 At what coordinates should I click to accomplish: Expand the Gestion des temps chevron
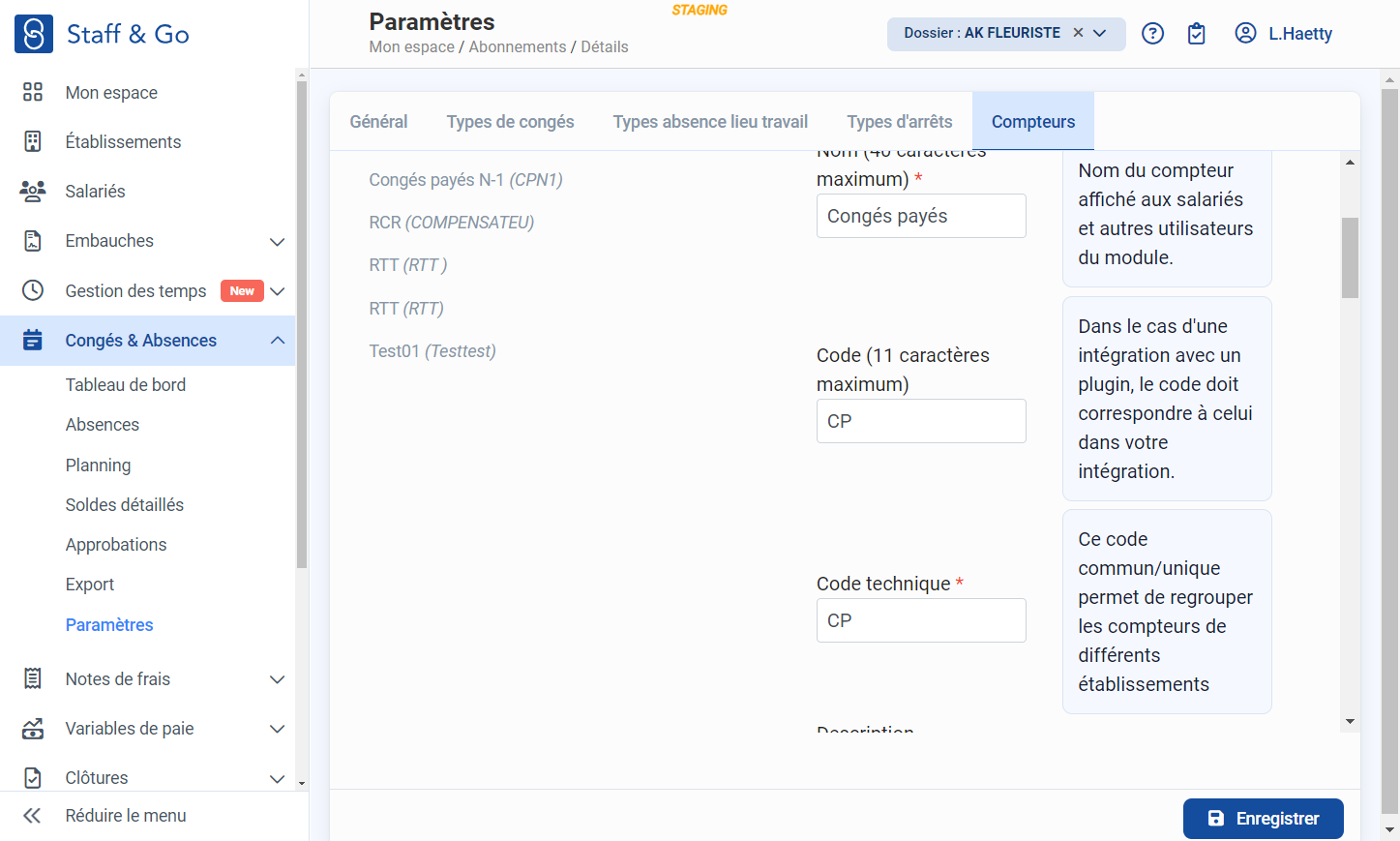[277, 291]
